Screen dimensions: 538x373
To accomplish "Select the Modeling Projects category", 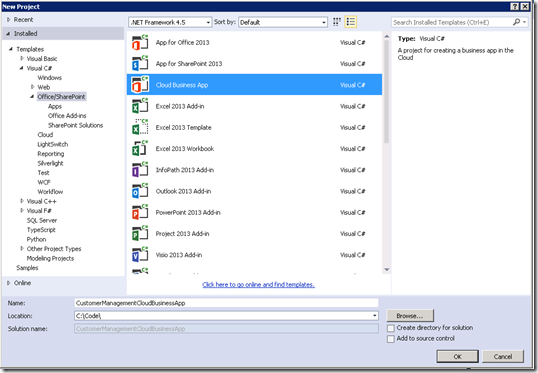I will (x=50, y=258).
